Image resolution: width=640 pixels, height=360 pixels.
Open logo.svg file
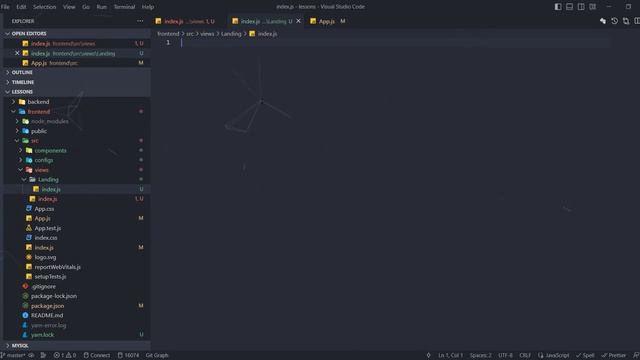tap(77, 257)
